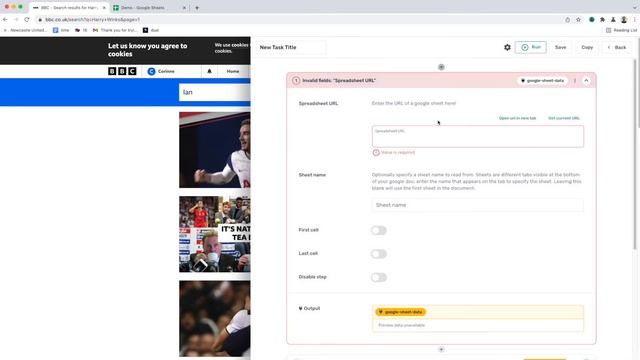640x360 pixels.
Task: Close the Demo Google Sheets tab
Action: point(184,8)
